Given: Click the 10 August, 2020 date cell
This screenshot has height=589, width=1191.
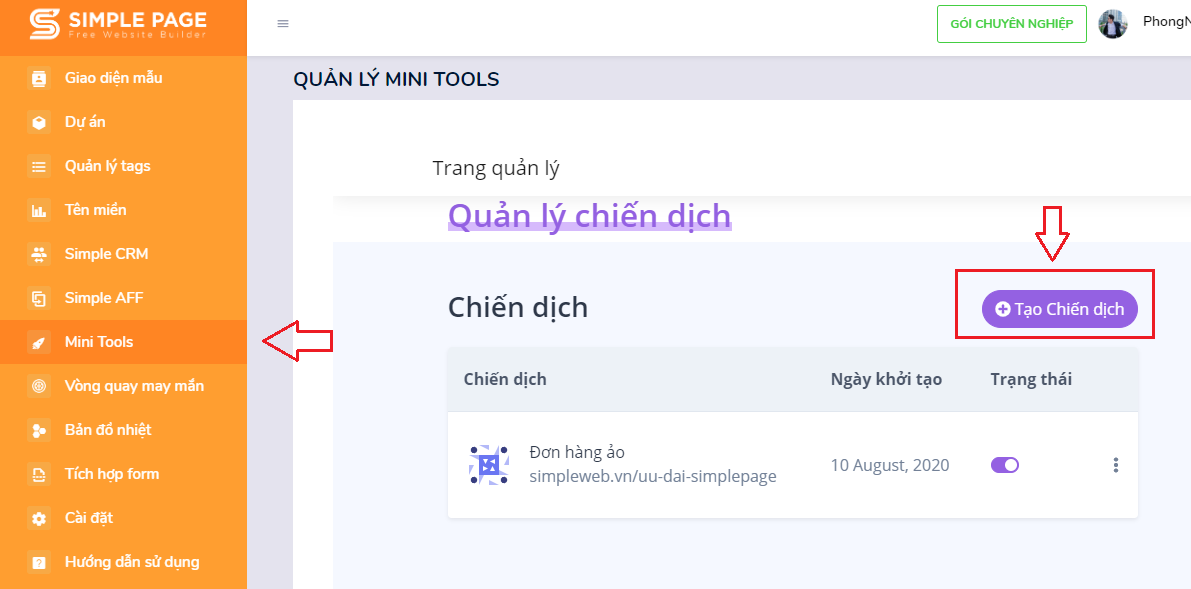Looking at the screenshot, I should tap(890, 465).
